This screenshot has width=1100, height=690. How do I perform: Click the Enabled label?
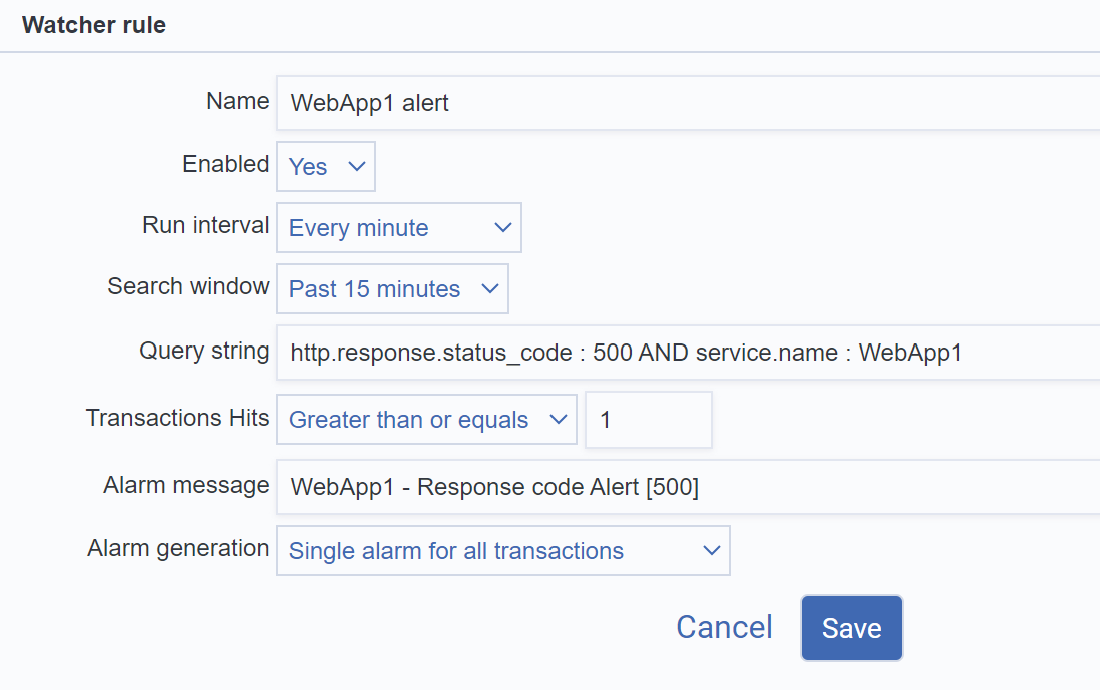[x=226, y=163]
